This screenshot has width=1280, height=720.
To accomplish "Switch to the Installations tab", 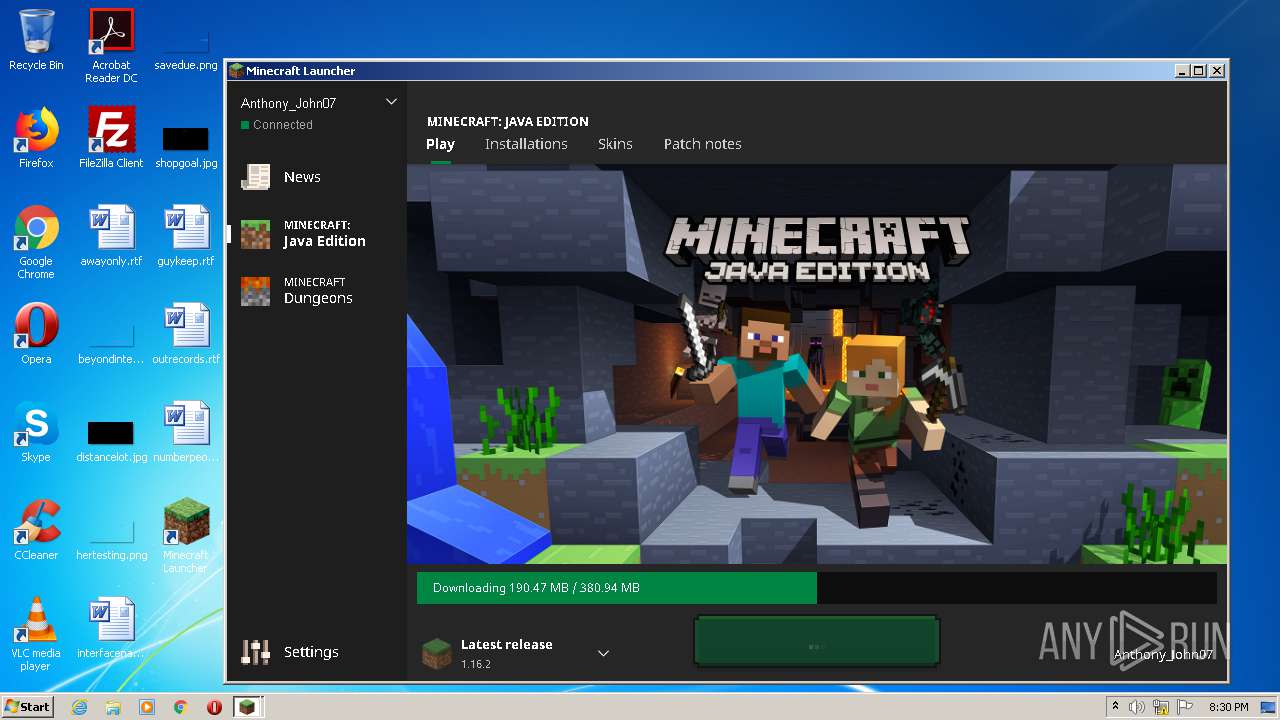I will [x=526, y=144].
